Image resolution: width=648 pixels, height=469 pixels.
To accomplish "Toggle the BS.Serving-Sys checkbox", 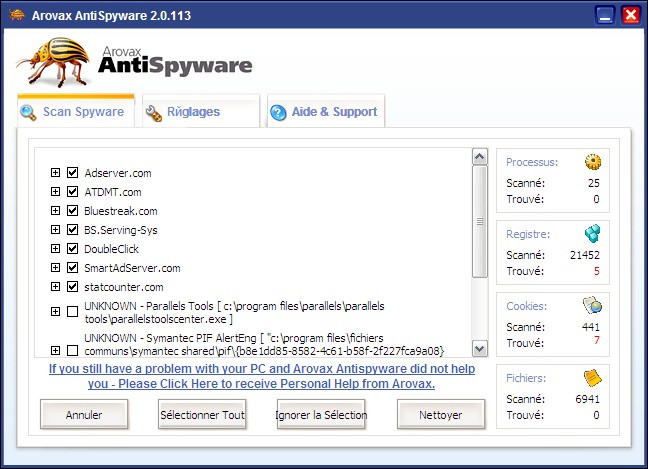I will [72, 229].
